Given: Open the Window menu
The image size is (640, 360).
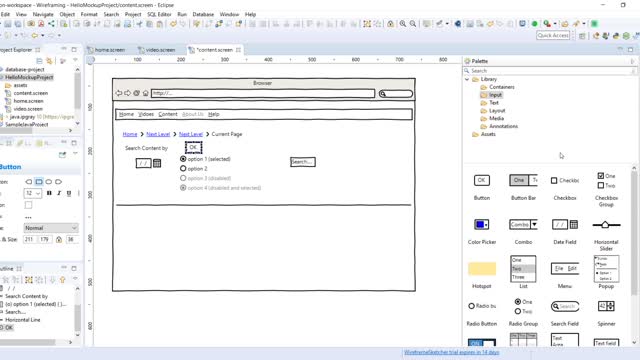Looking at the screenshot, I should tap(229, 14).
